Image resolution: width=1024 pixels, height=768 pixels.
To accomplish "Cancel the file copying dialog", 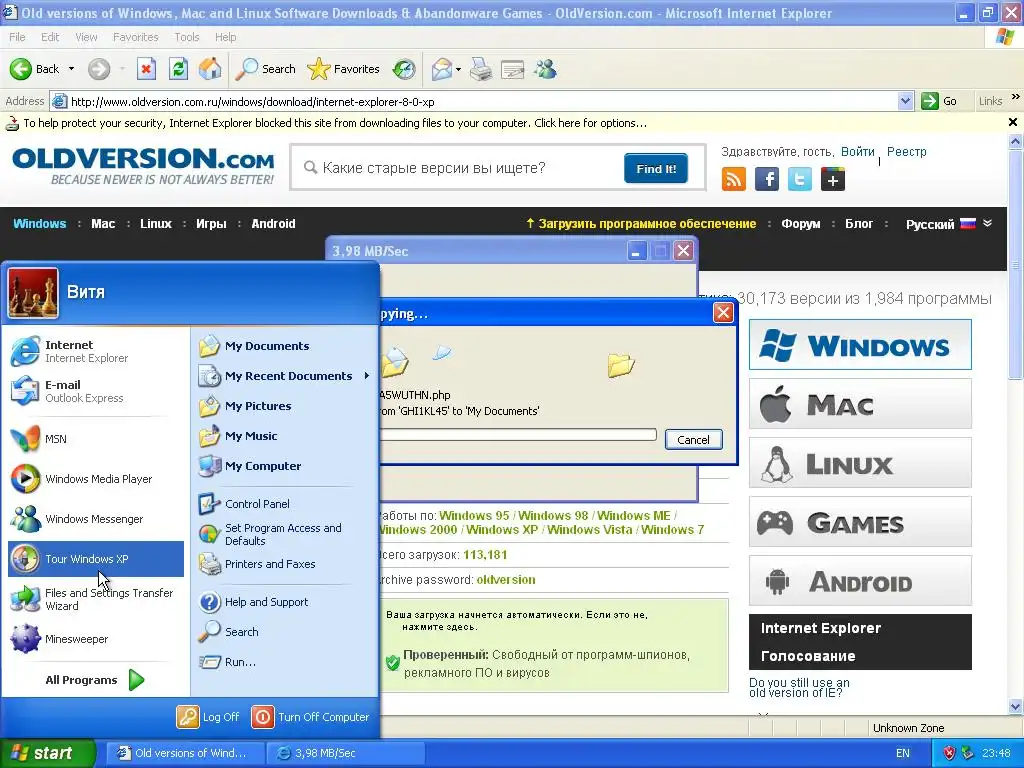I will (693, 440).
